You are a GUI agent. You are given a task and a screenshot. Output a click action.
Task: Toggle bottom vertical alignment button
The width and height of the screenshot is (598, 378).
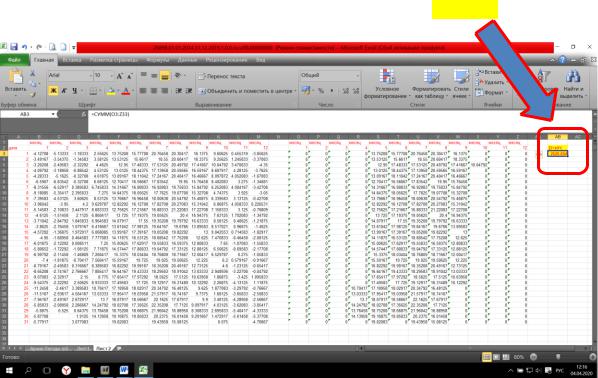[165, 76]
